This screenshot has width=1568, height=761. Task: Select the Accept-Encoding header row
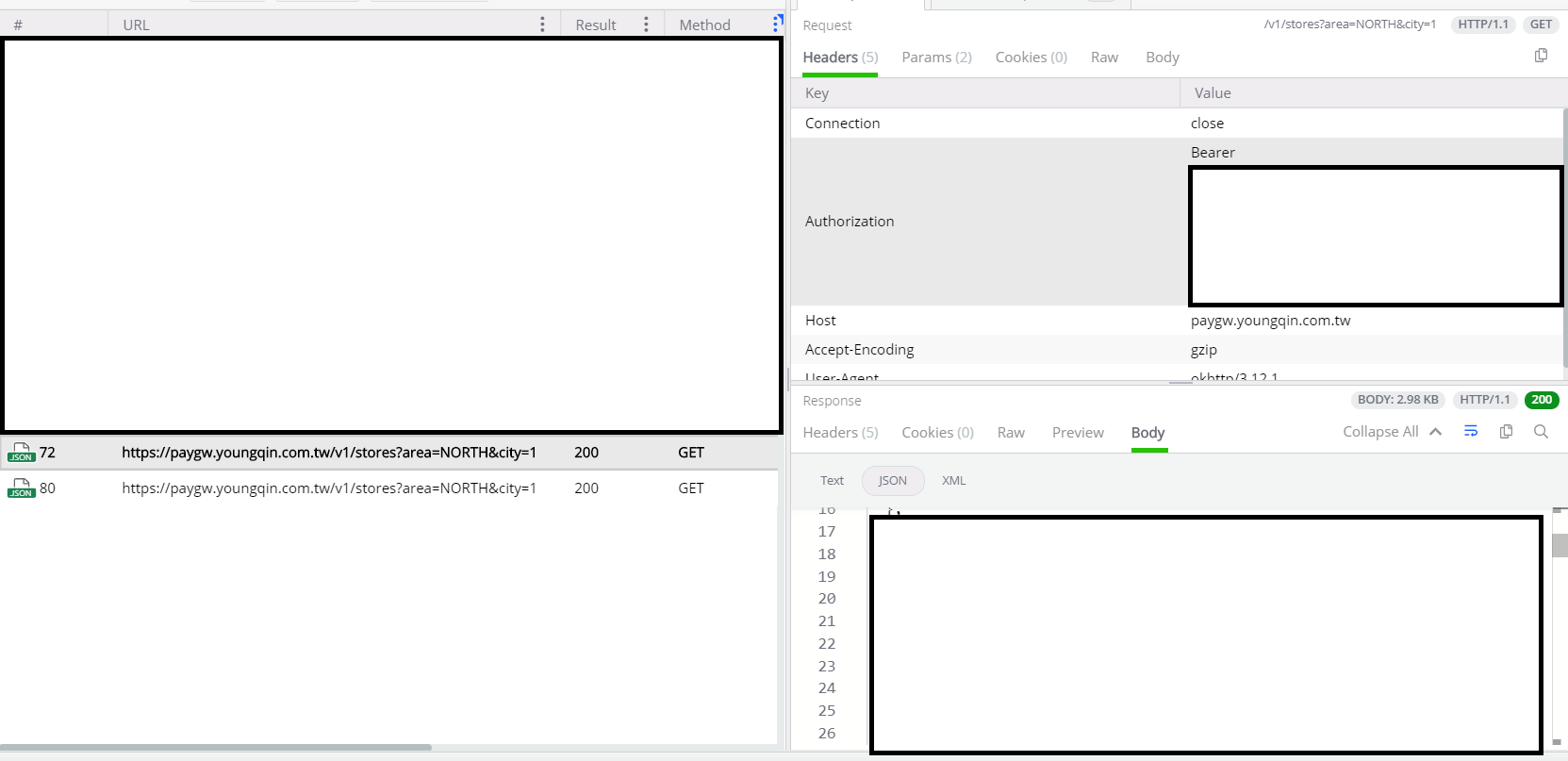click(x=1176, y=350)
